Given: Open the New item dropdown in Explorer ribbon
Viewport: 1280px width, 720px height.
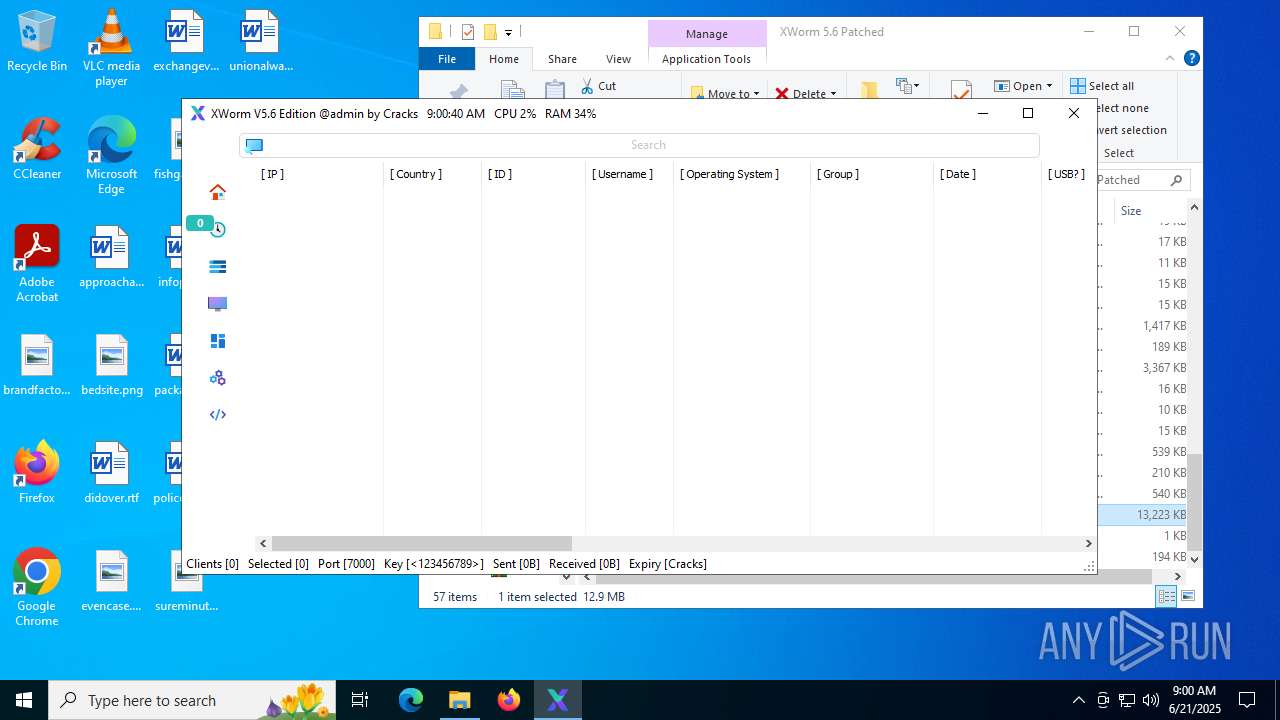Looking at the screenshot, I should tap(908, 86).
